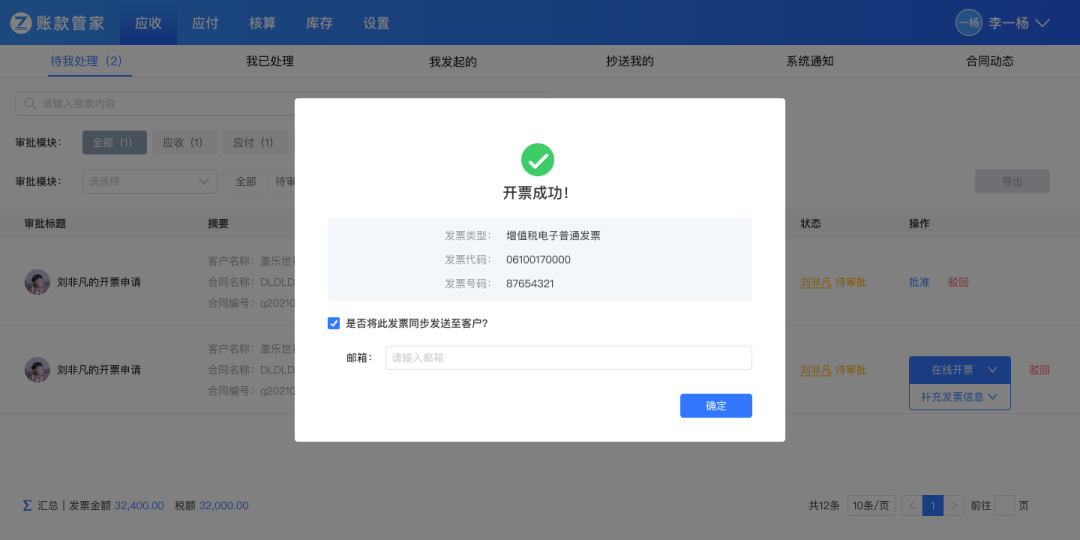The width and height of the screenshot is (1080, 540).
Task: Click 发票金额 32,400.00 value
Action: click(x=139, y=506)
